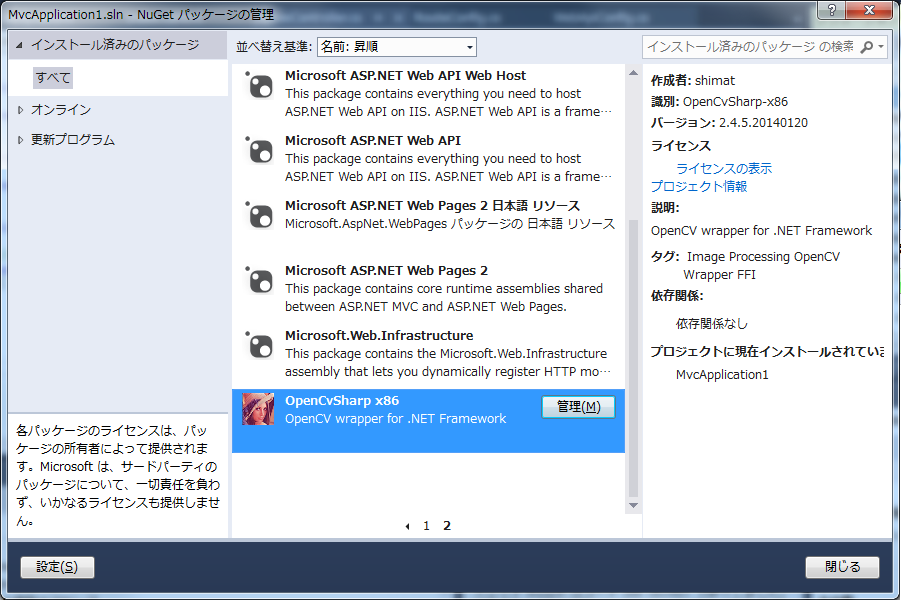Select the Microsoft ASP.NET Web API package title

373,140
